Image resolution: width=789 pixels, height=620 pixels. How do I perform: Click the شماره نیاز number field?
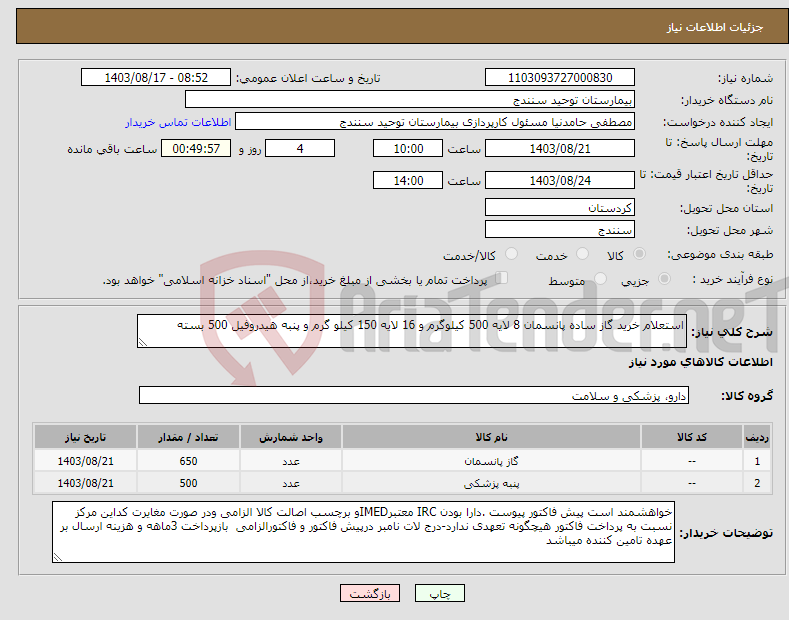(x=560, y=78)
